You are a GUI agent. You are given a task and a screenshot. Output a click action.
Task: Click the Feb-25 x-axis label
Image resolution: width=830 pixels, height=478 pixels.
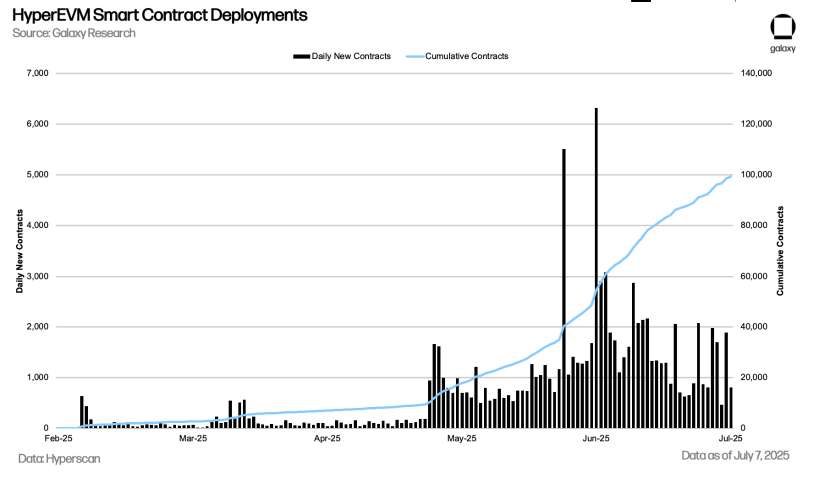click(x=58, y=438)
